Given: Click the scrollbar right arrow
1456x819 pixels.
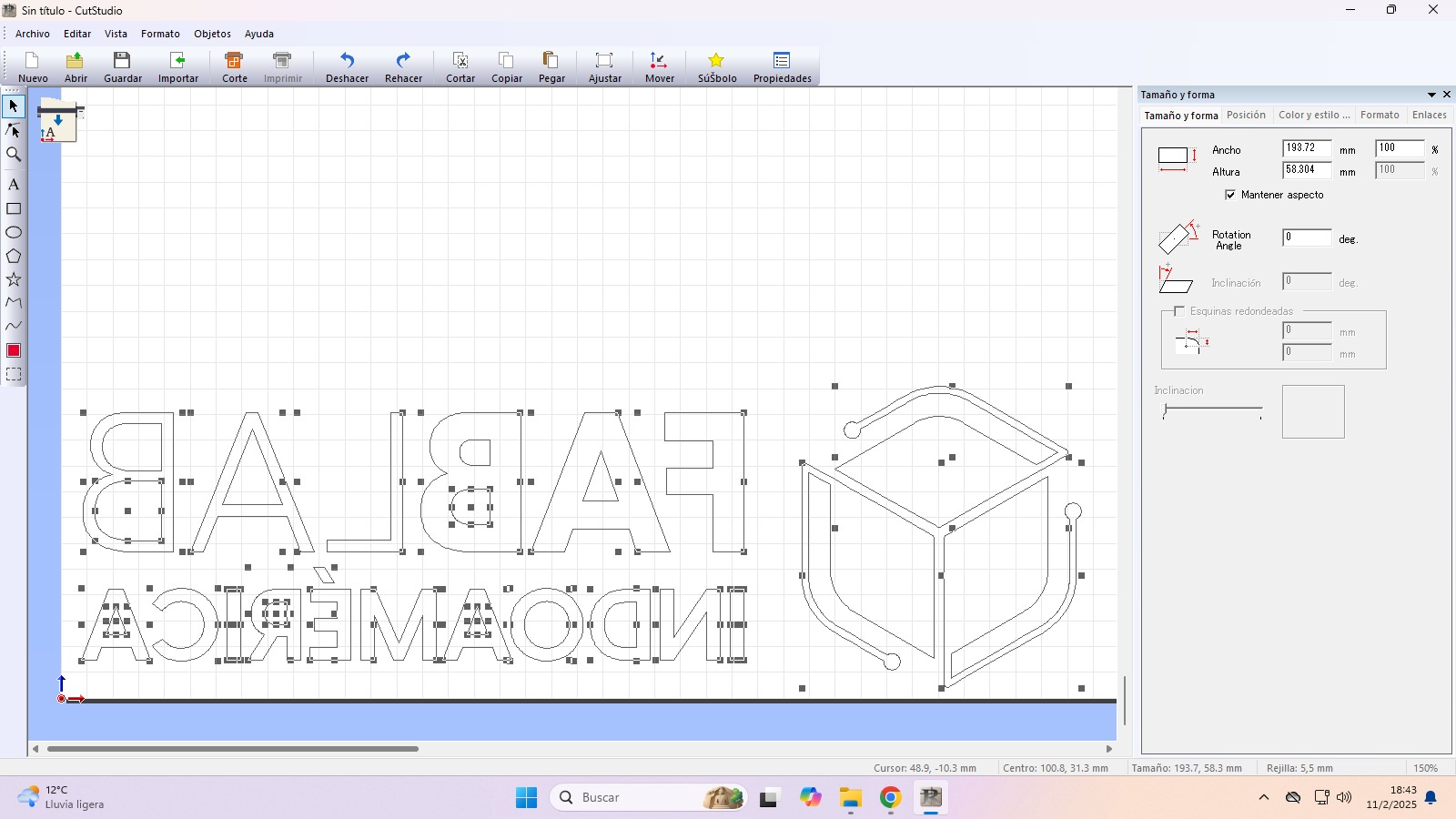Looking at the screenshot, I should click(x=1109, y=749).
